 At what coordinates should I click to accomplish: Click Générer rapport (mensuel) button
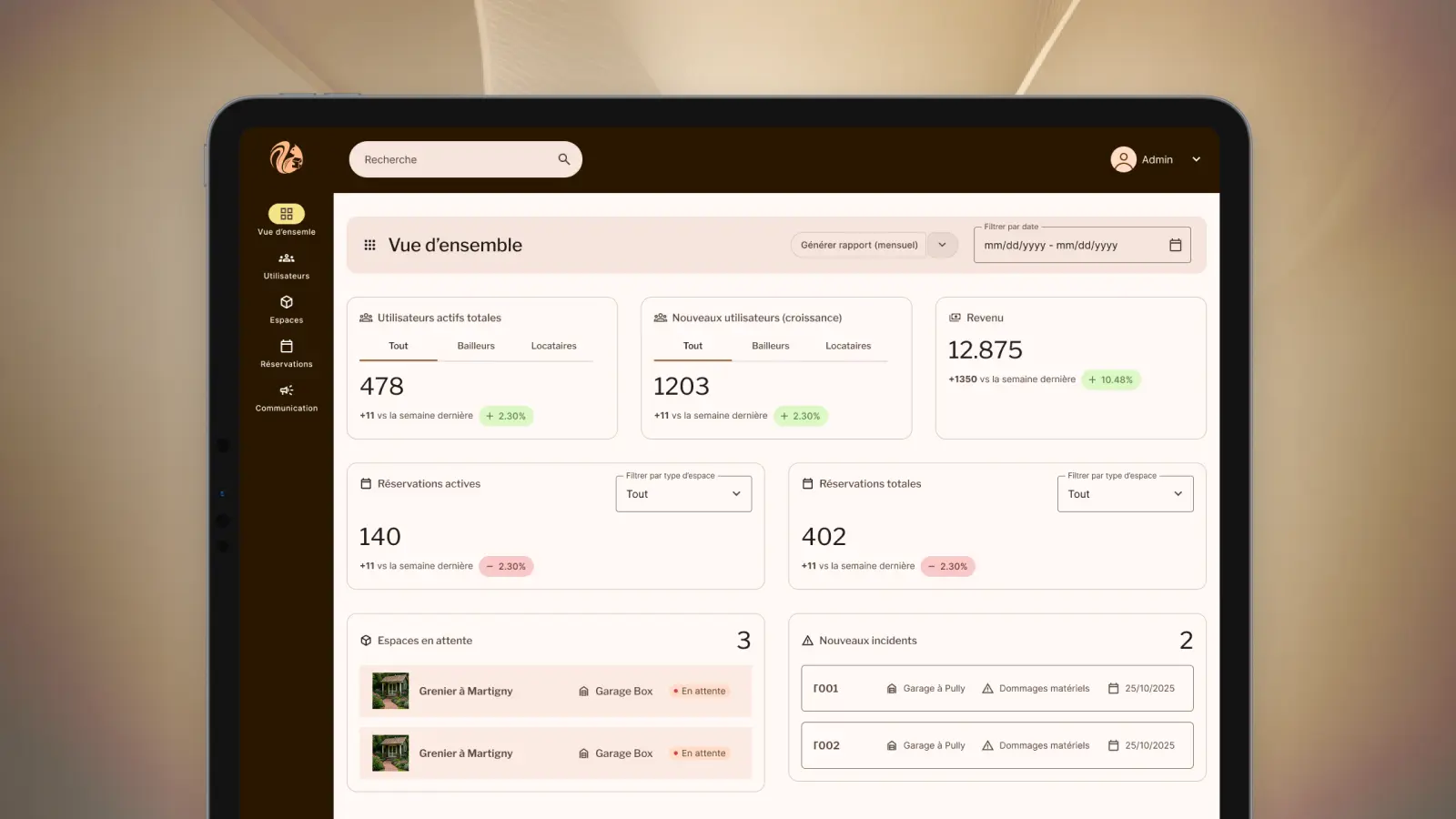[x=859, y=245]
